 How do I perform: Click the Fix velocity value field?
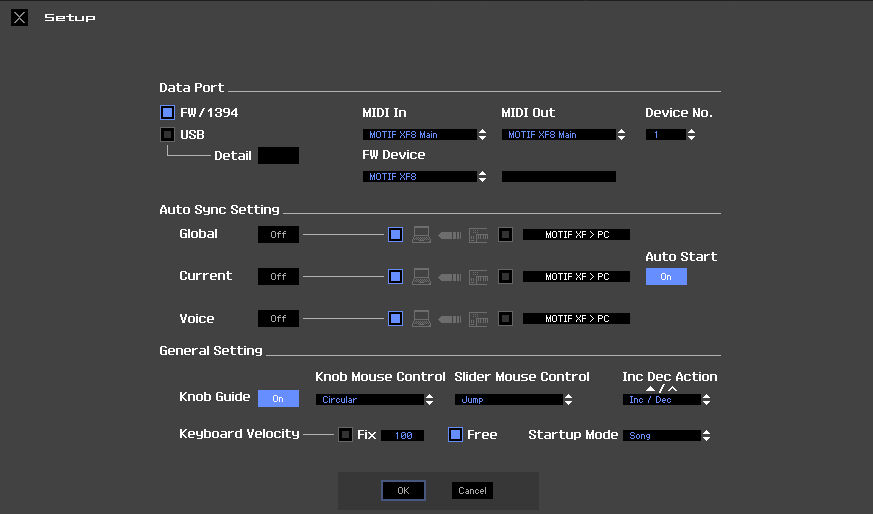pos(402,436)
